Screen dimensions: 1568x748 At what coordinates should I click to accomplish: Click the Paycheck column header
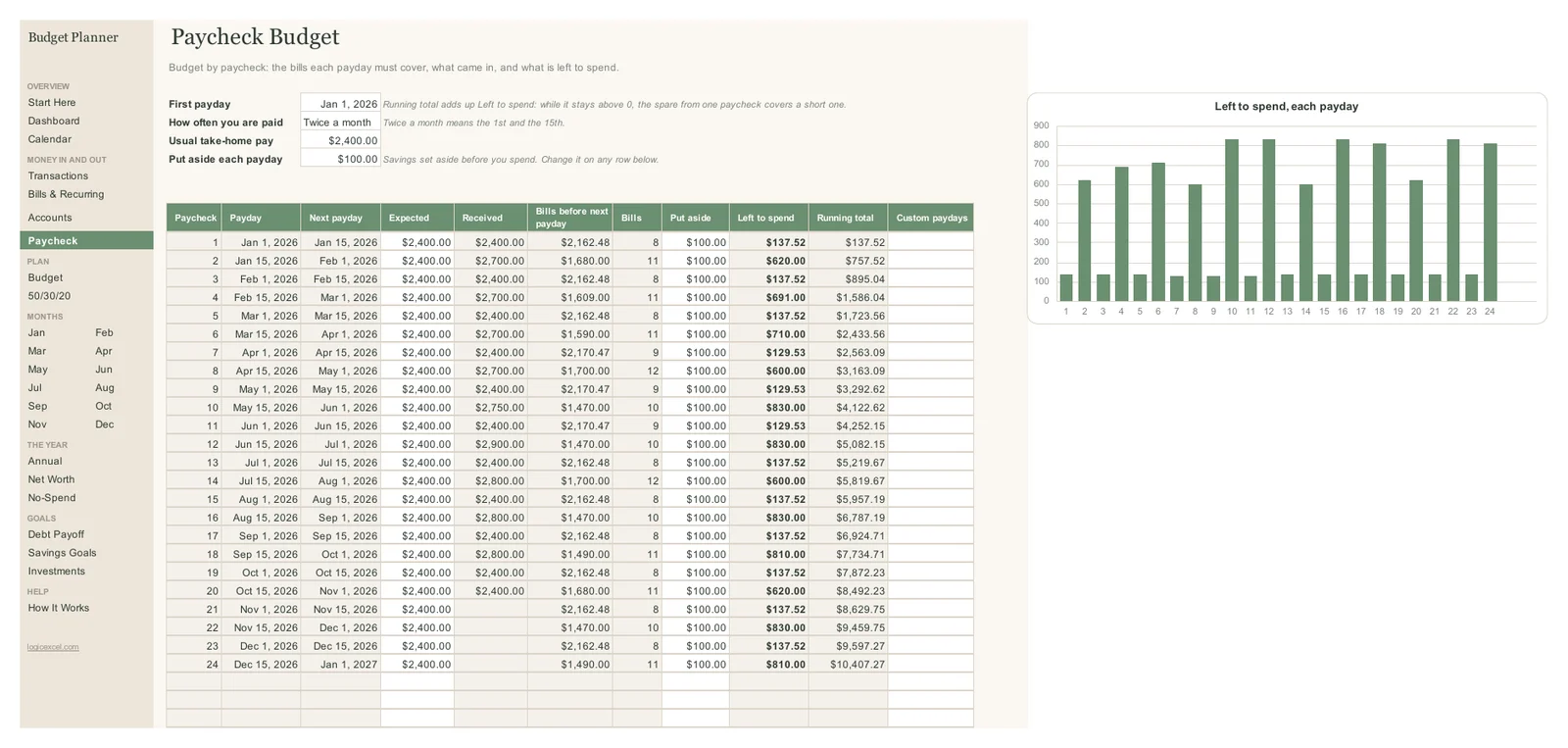(x=194, y=218)
